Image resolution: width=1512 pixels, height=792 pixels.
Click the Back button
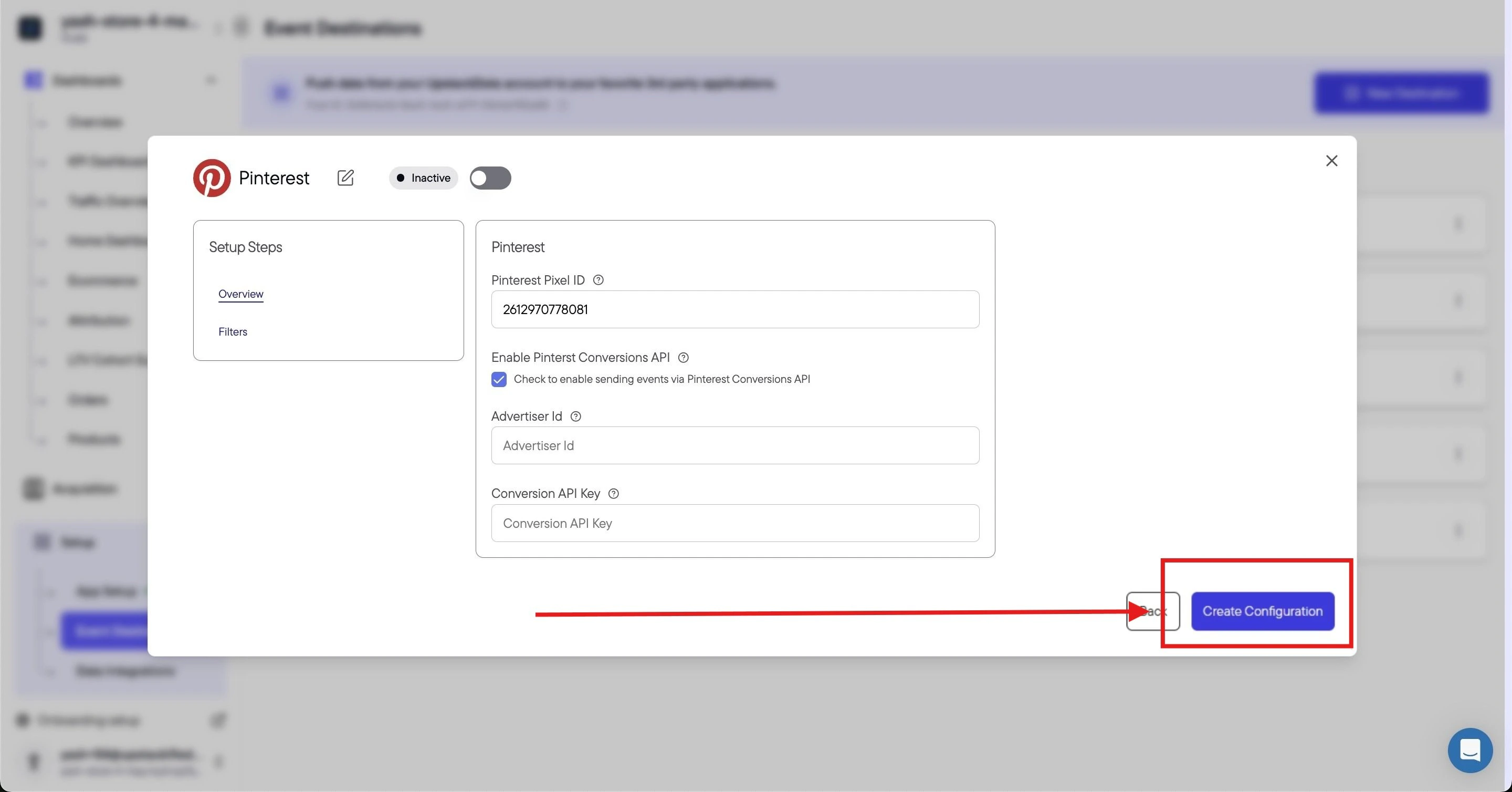[x=1153, y=611]
